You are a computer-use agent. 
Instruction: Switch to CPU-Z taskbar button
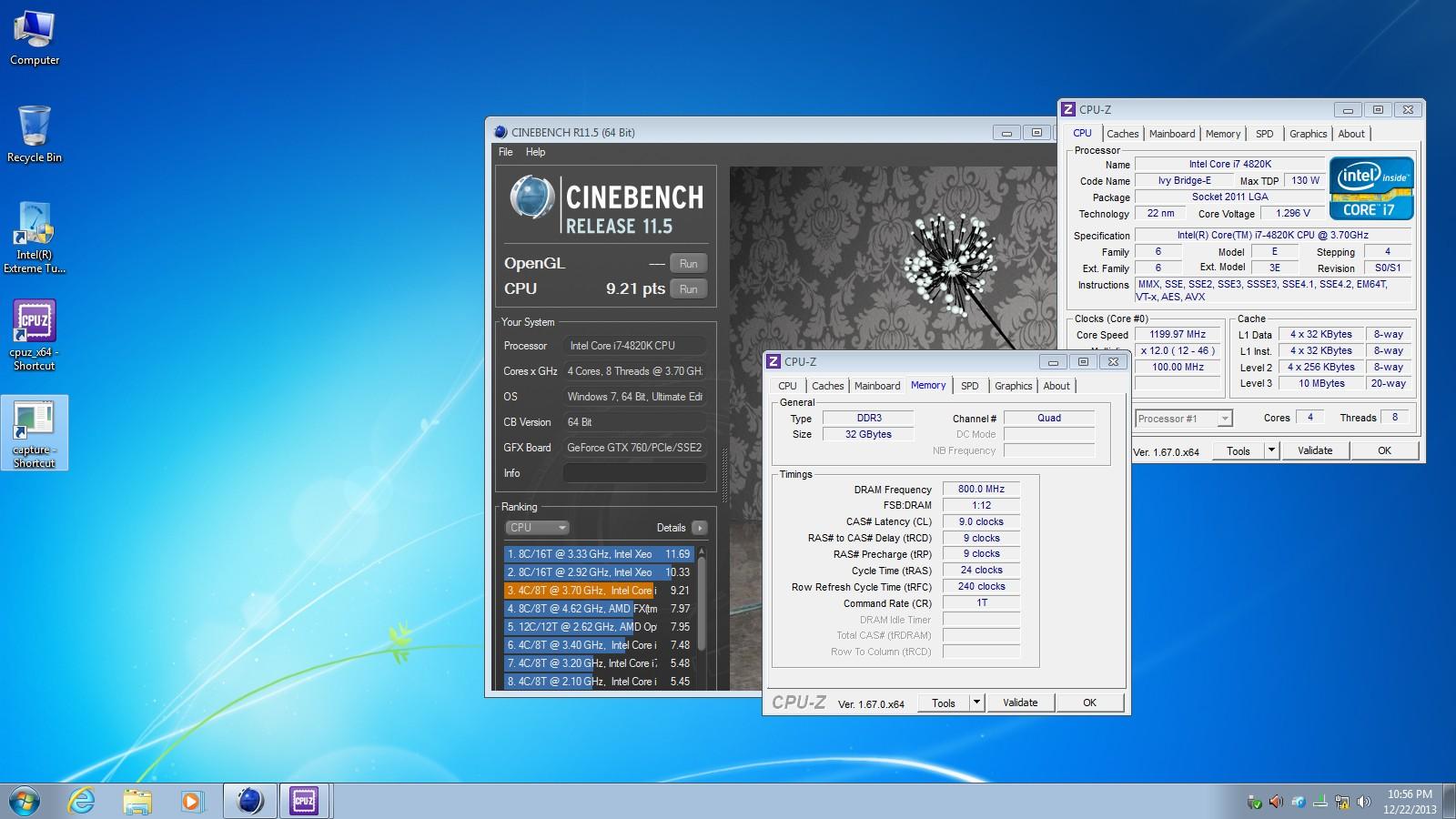[304, 801]
